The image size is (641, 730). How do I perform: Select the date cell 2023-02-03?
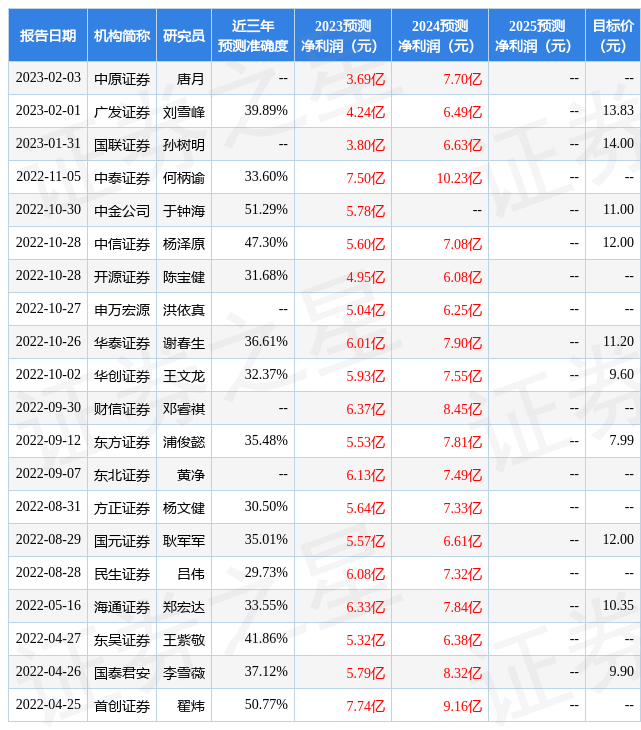point(48,78)
